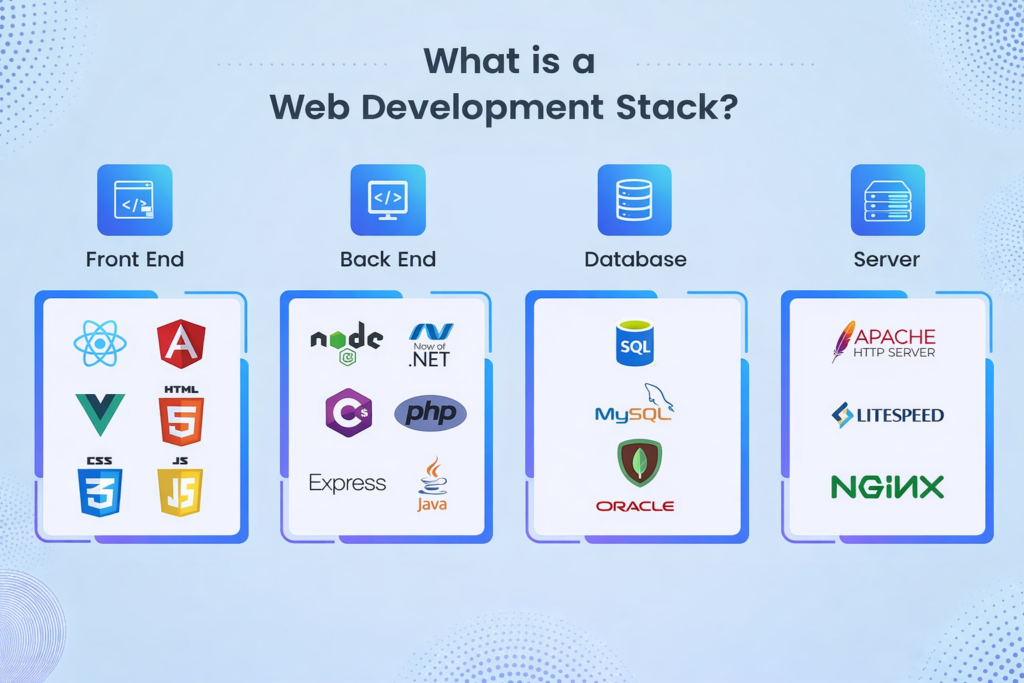Click the purple C# hexagon icon

click(x=349, y=413)
